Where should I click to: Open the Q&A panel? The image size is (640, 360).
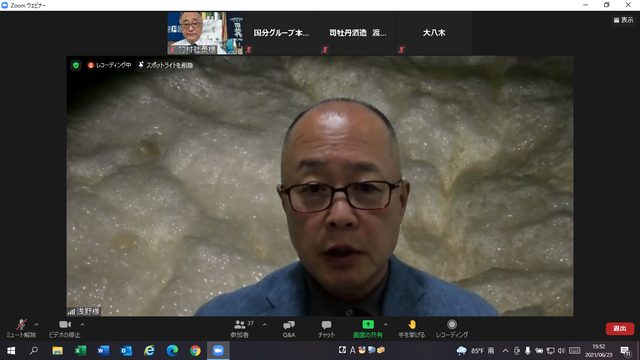tap(289, 329)
